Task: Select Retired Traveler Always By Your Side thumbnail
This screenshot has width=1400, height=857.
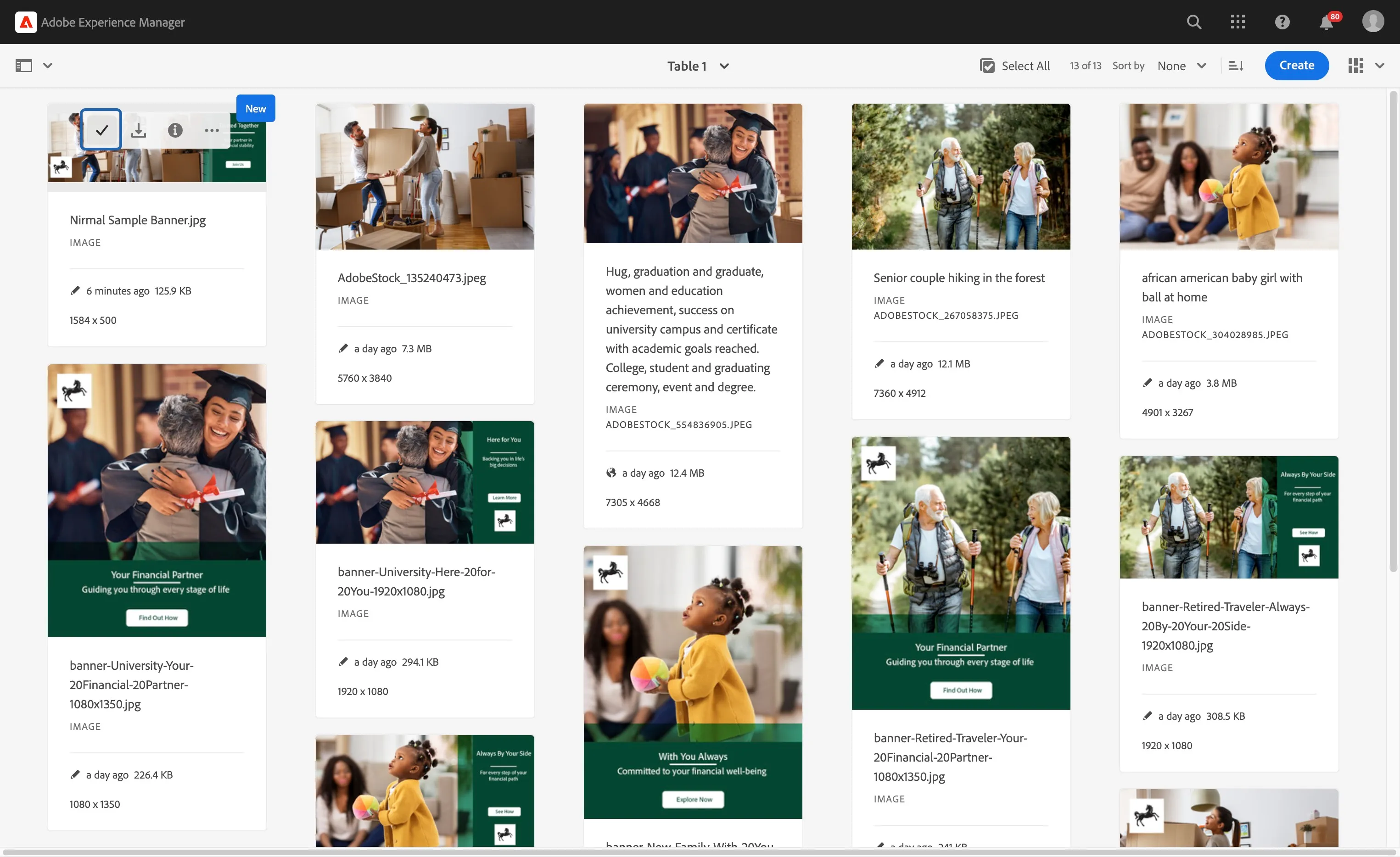Action: (x=1228, y=518)
